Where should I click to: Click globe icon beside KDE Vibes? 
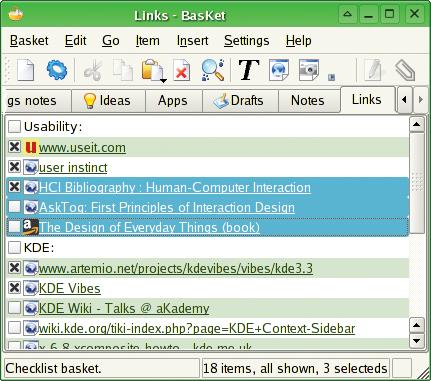(30, 288)
